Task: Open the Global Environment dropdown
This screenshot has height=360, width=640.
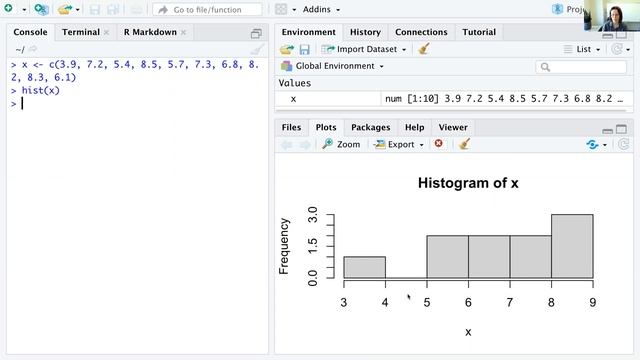Action: pyautogui.click(x=333, y=66)
